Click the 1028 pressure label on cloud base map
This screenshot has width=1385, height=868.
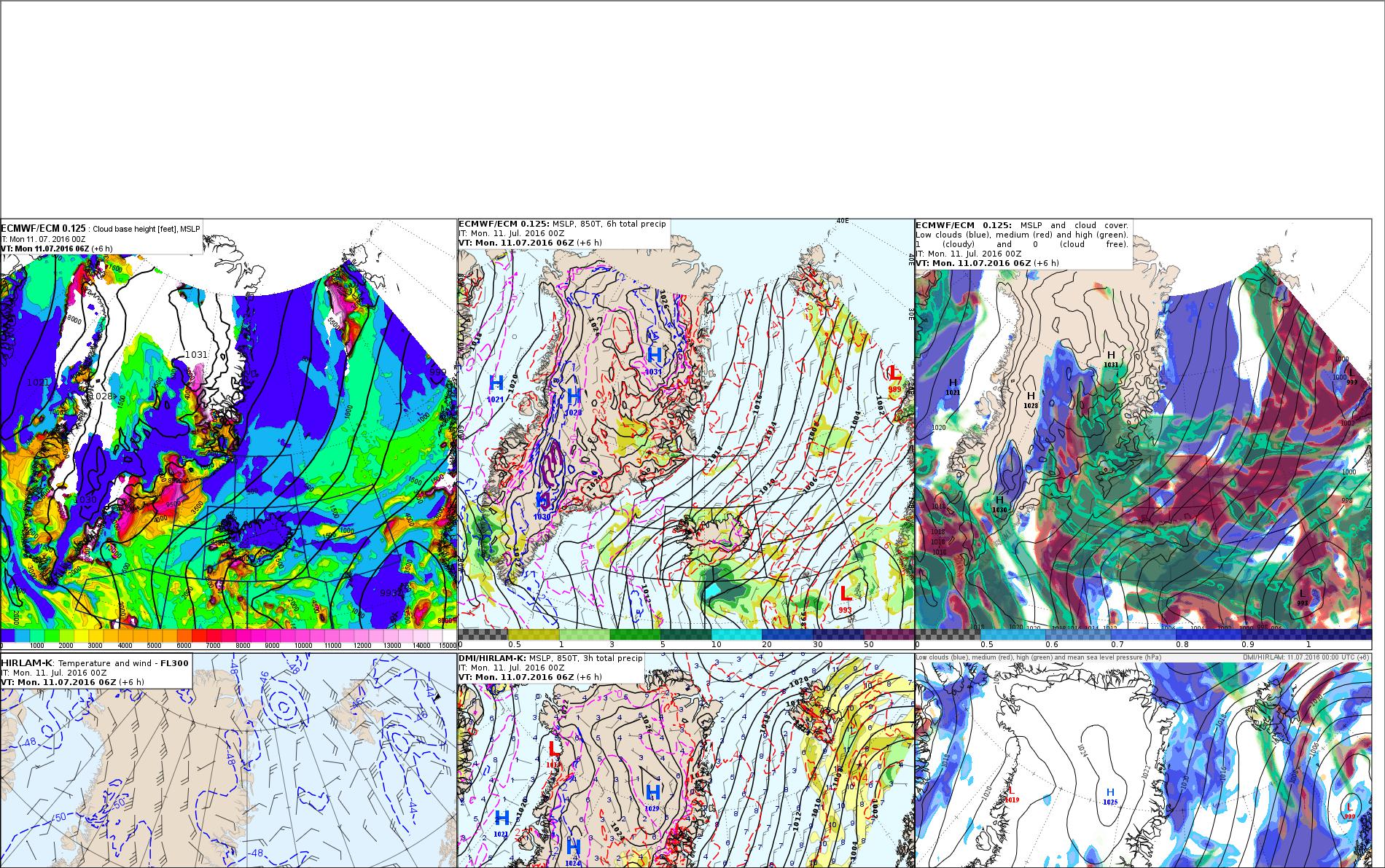[101, 396]
